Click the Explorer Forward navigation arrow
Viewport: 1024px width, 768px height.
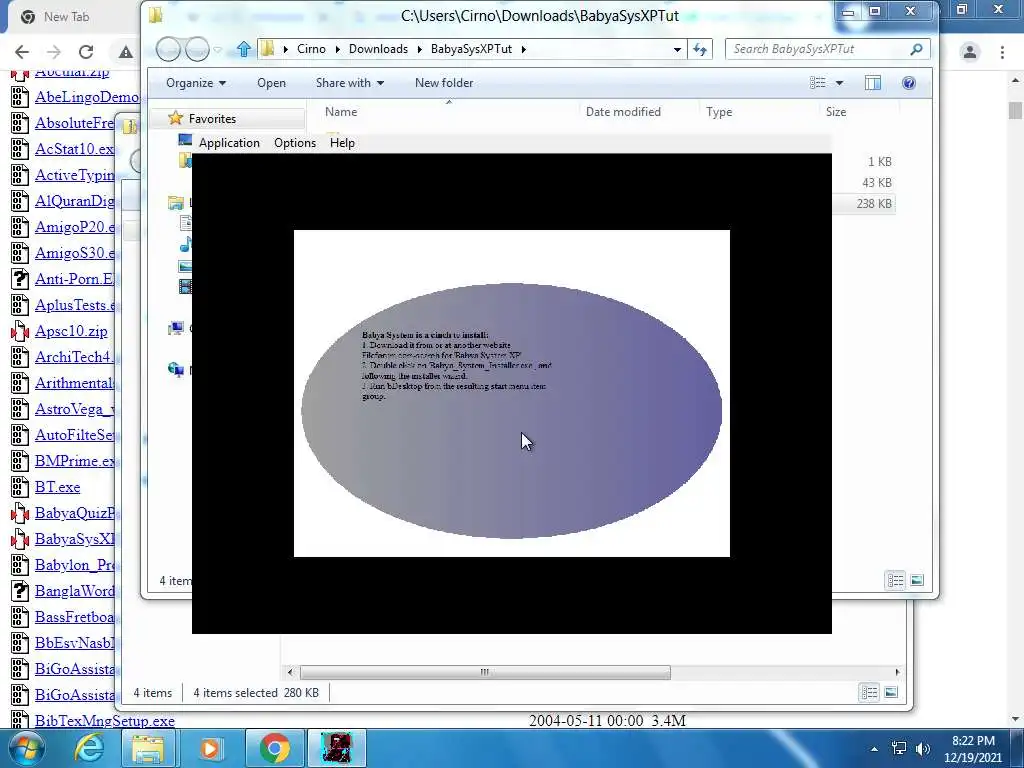pyautogui.click(x=197, y=49)
